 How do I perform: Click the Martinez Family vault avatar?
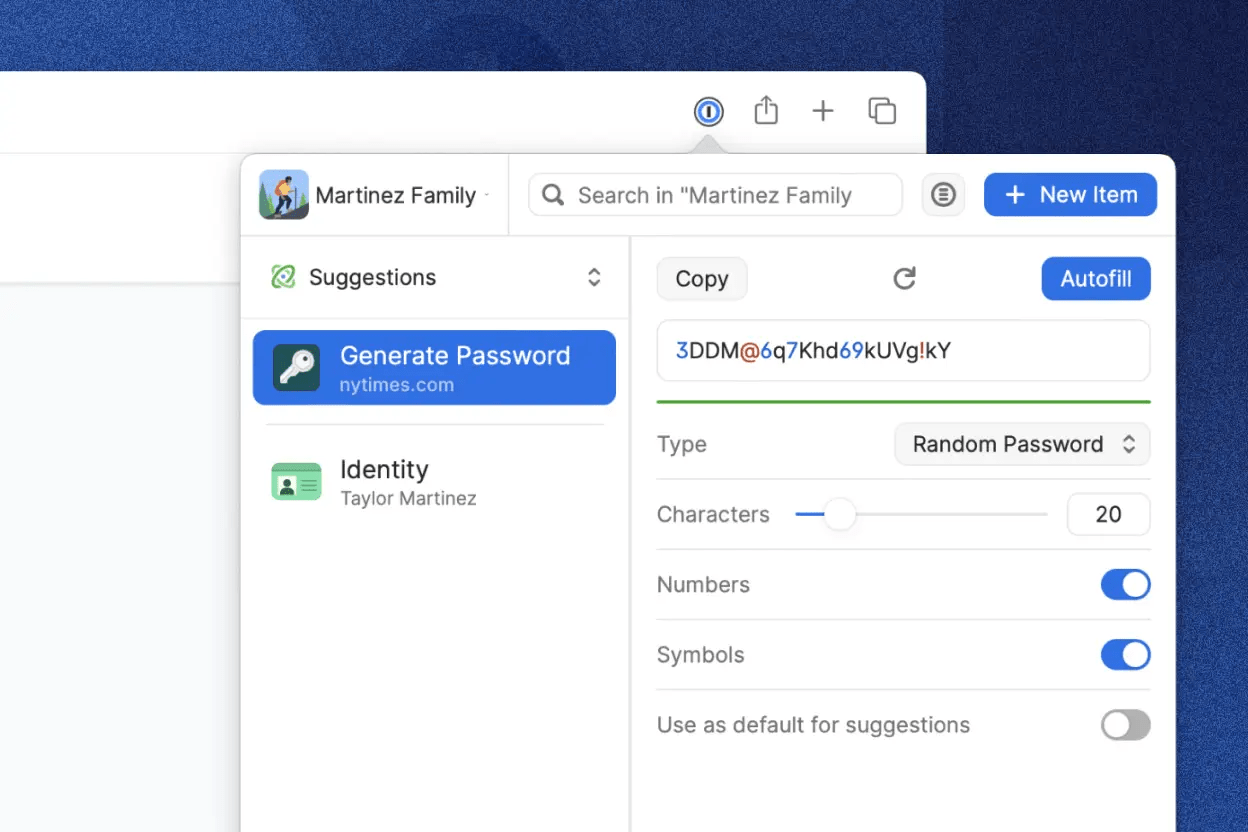(x=283, y=193)
